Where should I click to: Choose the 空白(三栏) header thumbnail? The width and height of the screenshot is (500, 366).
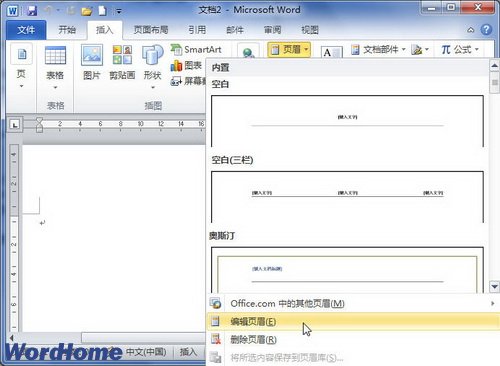[x=347, y=197]
